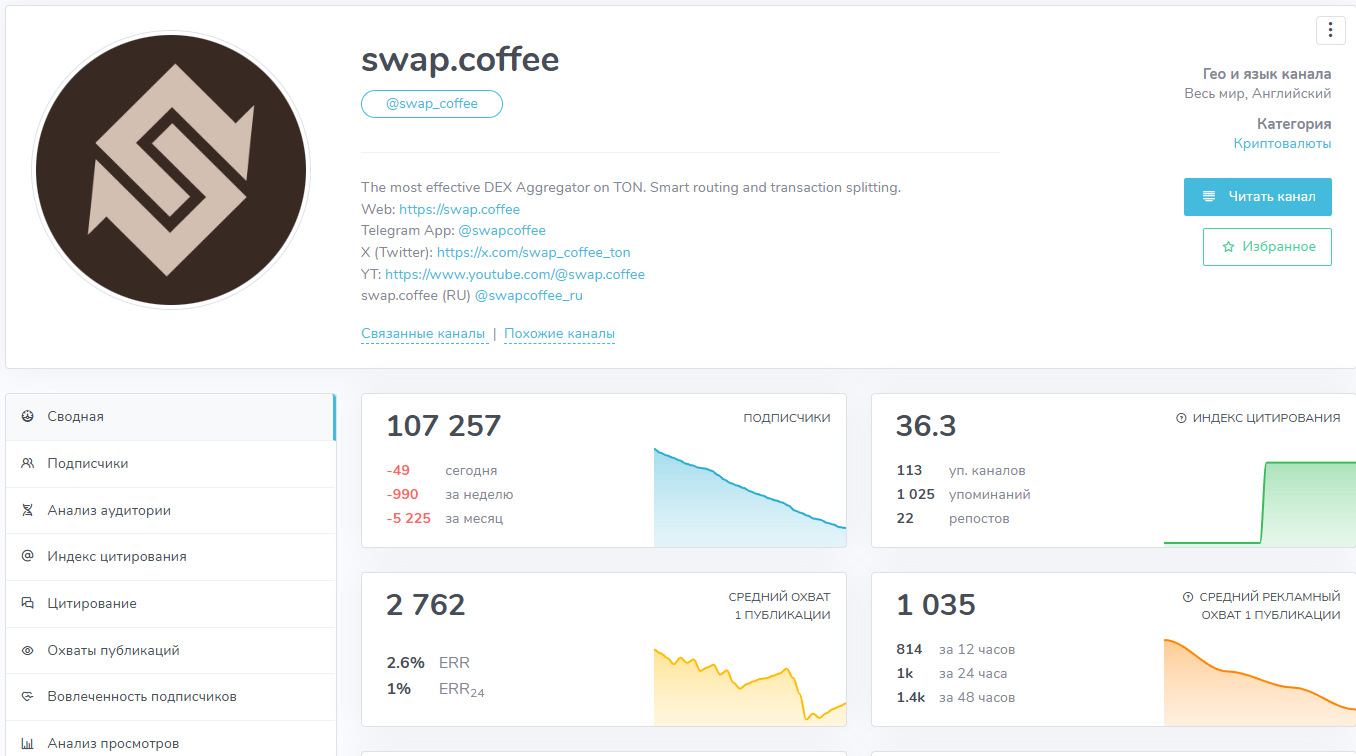Click info icon beside ИНДЕКС ЦИТИРОВАНИЯ
Image resolution: width=1356 pixels, height=756 pixels.
pos(1181,418)
